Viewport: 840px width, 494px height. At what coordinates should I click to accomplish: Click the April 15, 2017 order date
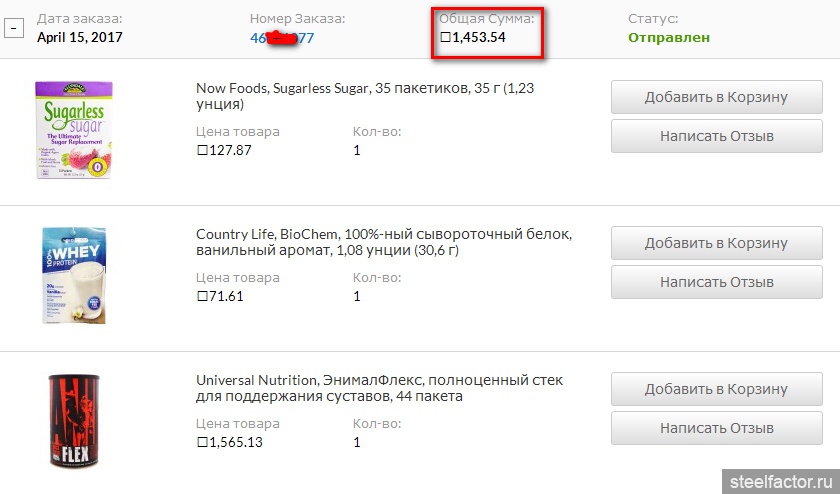pyautogui.click(x=80, y=38)
